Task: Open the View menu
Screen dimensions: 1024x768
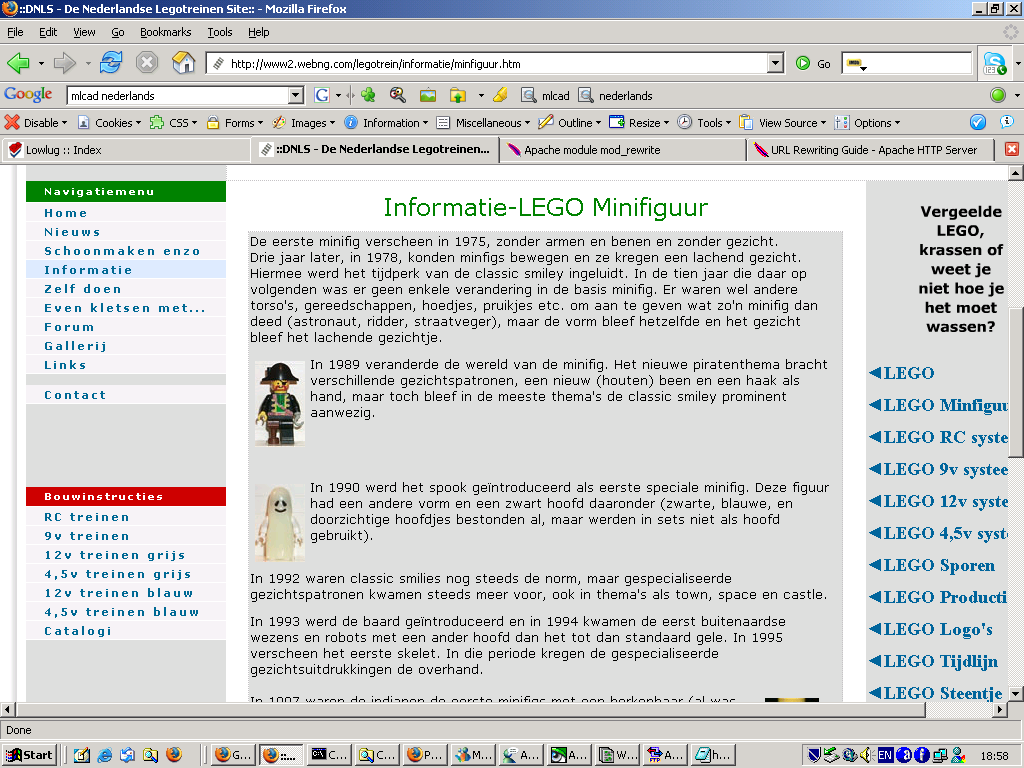Action: [x=84, y=32]
